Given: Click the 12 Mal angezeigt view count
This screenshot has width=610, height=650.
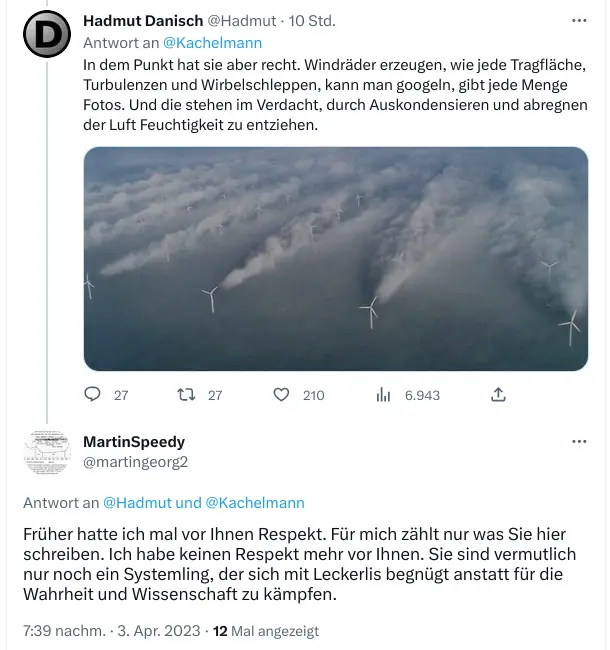Looking at the screenshot, I should click(266, 631).
